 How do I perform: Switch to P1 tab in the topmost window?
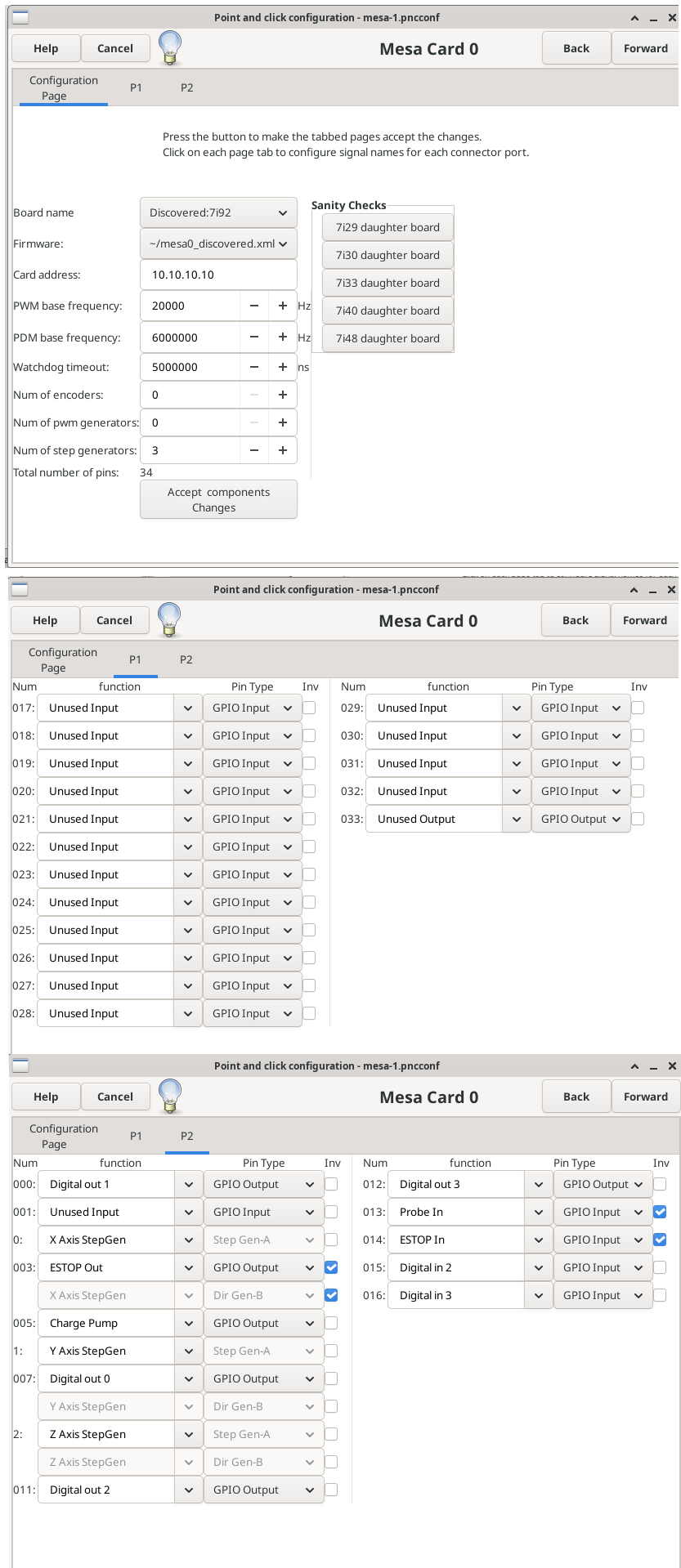point(136,87)
